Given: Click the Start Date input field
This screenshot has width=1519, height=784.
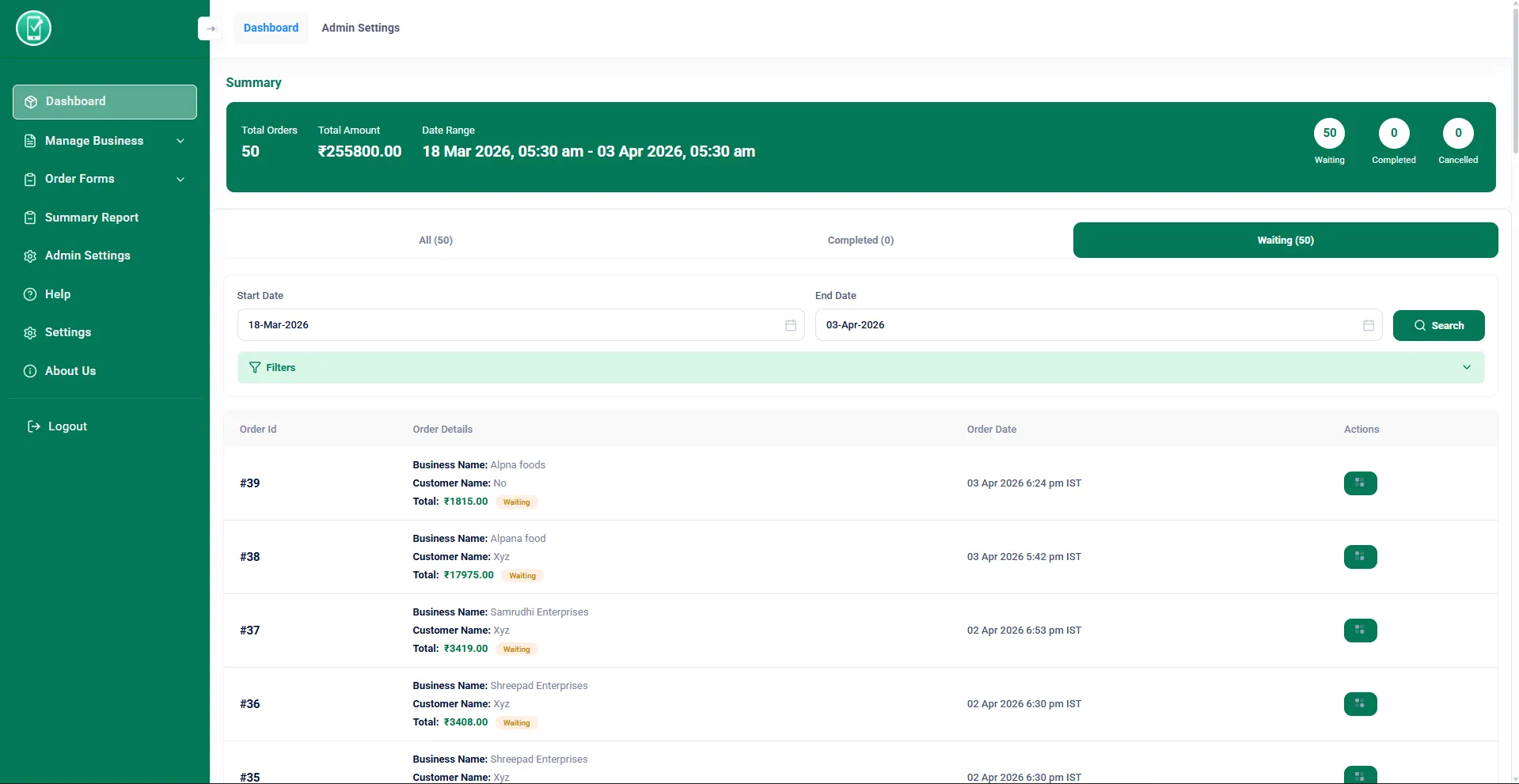Looking at the screenshot, I should coord(521,325).
